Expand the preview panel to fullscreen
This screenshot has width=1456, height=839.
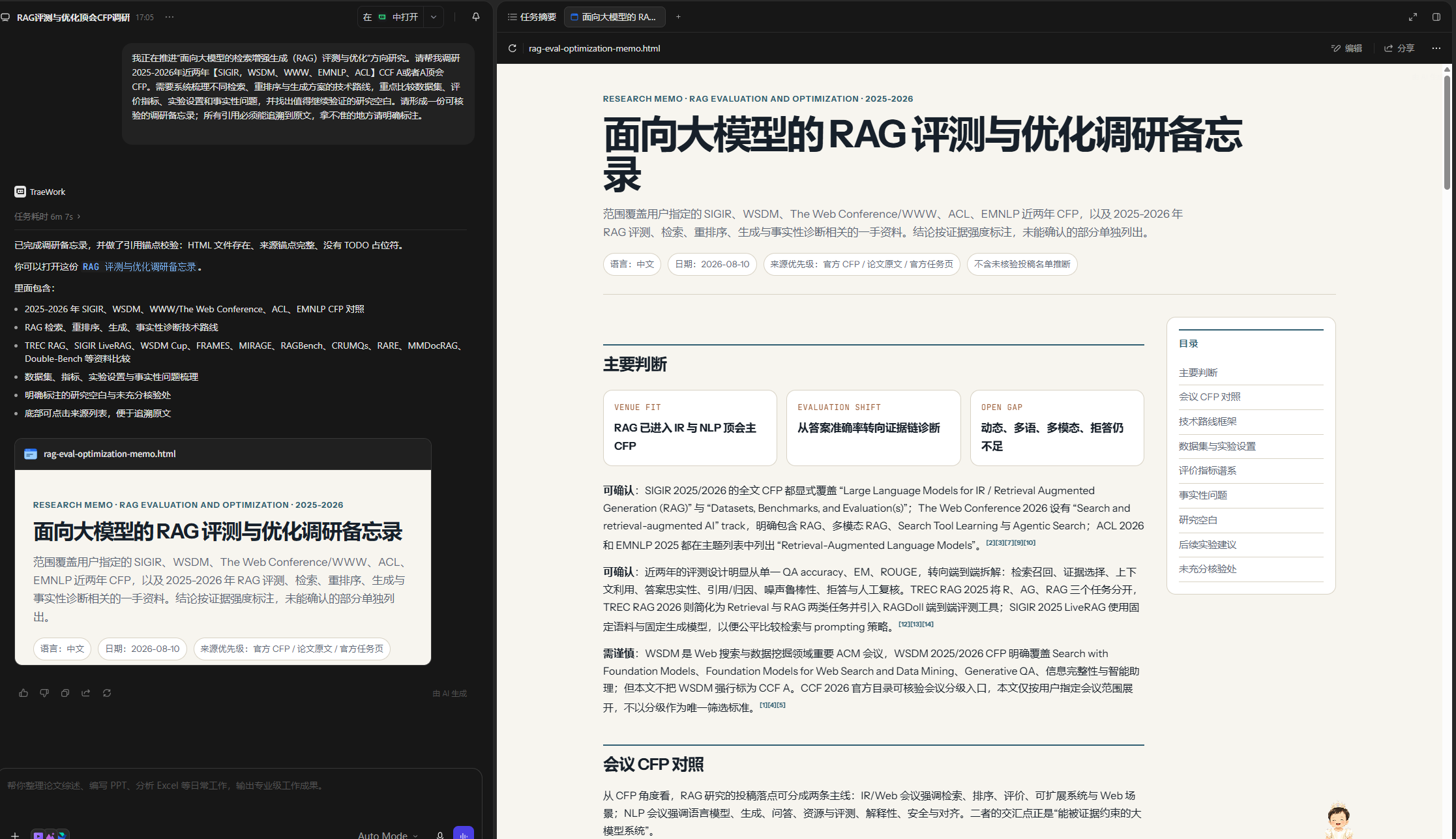1413,17
